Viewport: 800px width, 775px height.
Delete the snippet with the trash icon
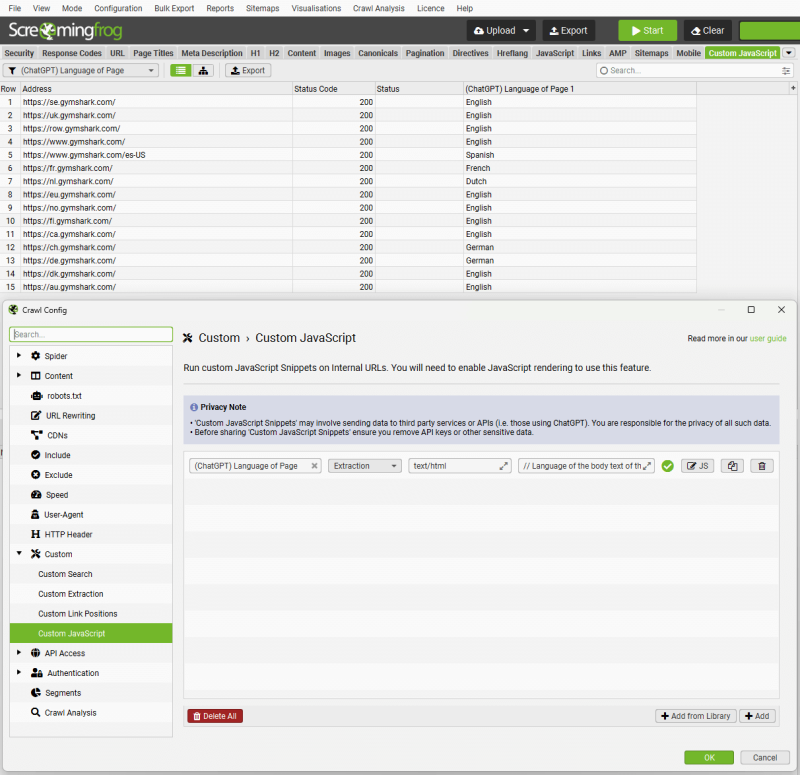point(760,465)
